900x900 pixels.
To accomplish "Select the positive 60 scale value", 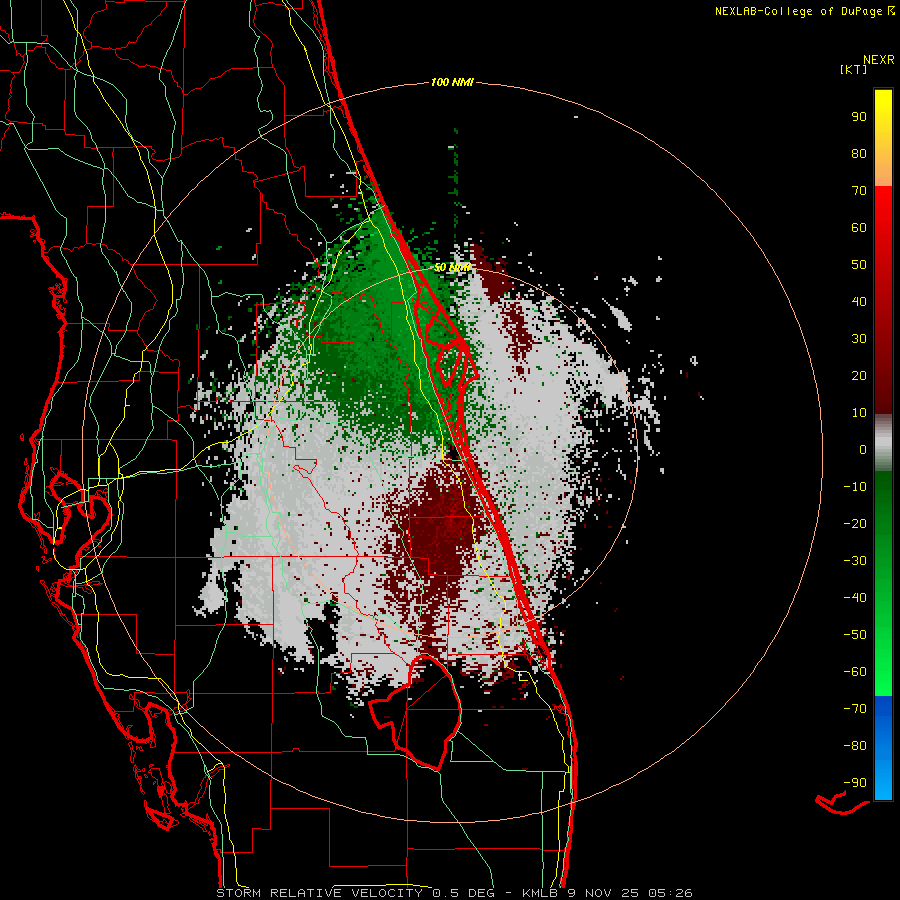I will click(859, 227).
